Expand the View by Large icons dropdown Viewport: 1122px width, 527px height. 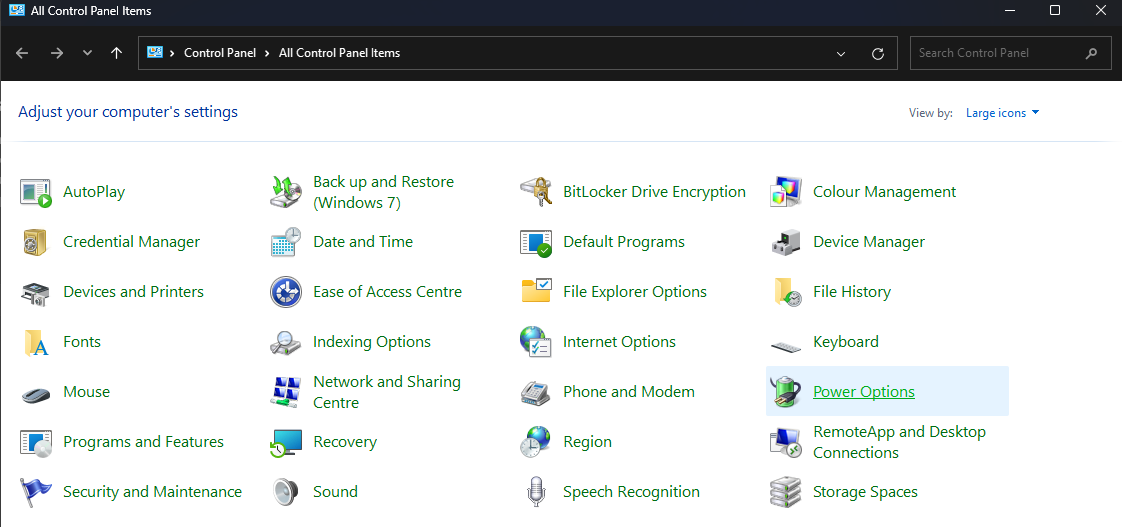(x=1003, y=113)
